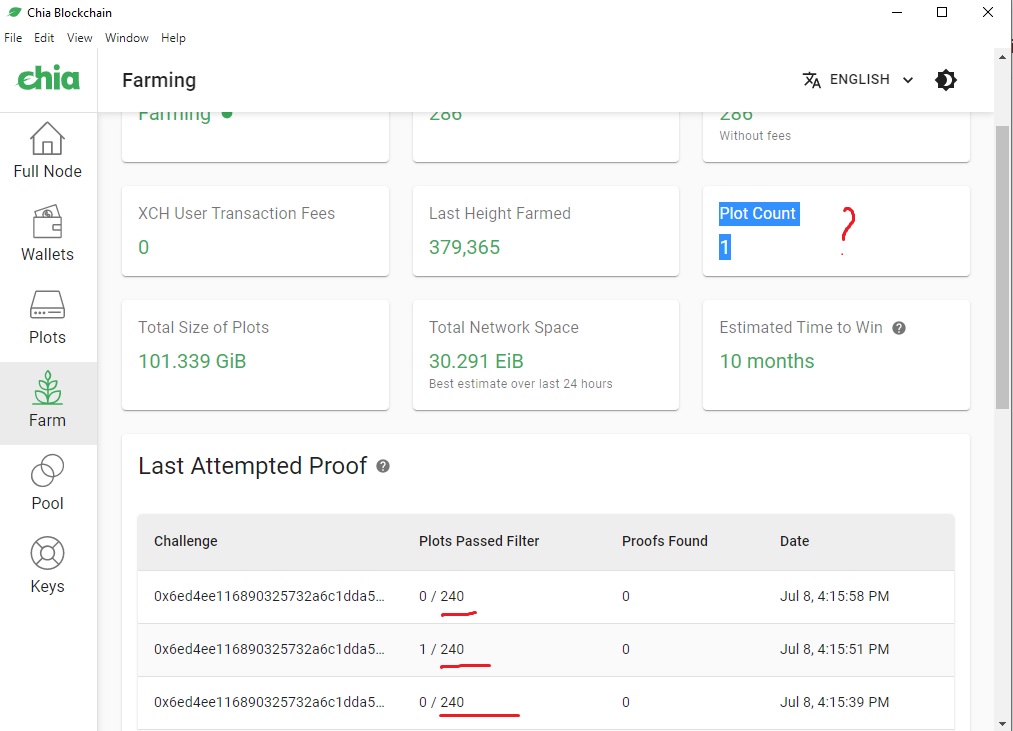Click the translate language icon

pos(811,80)
